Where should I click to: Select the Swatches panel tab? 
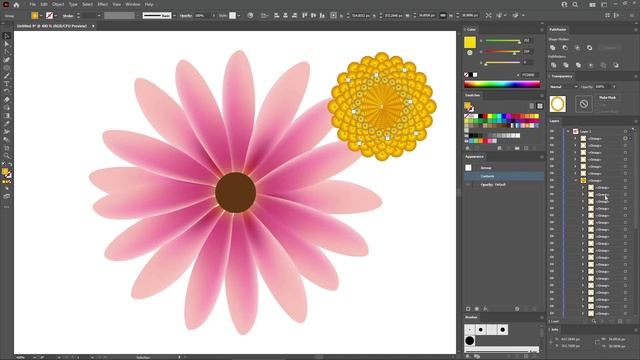coord(473,95)
